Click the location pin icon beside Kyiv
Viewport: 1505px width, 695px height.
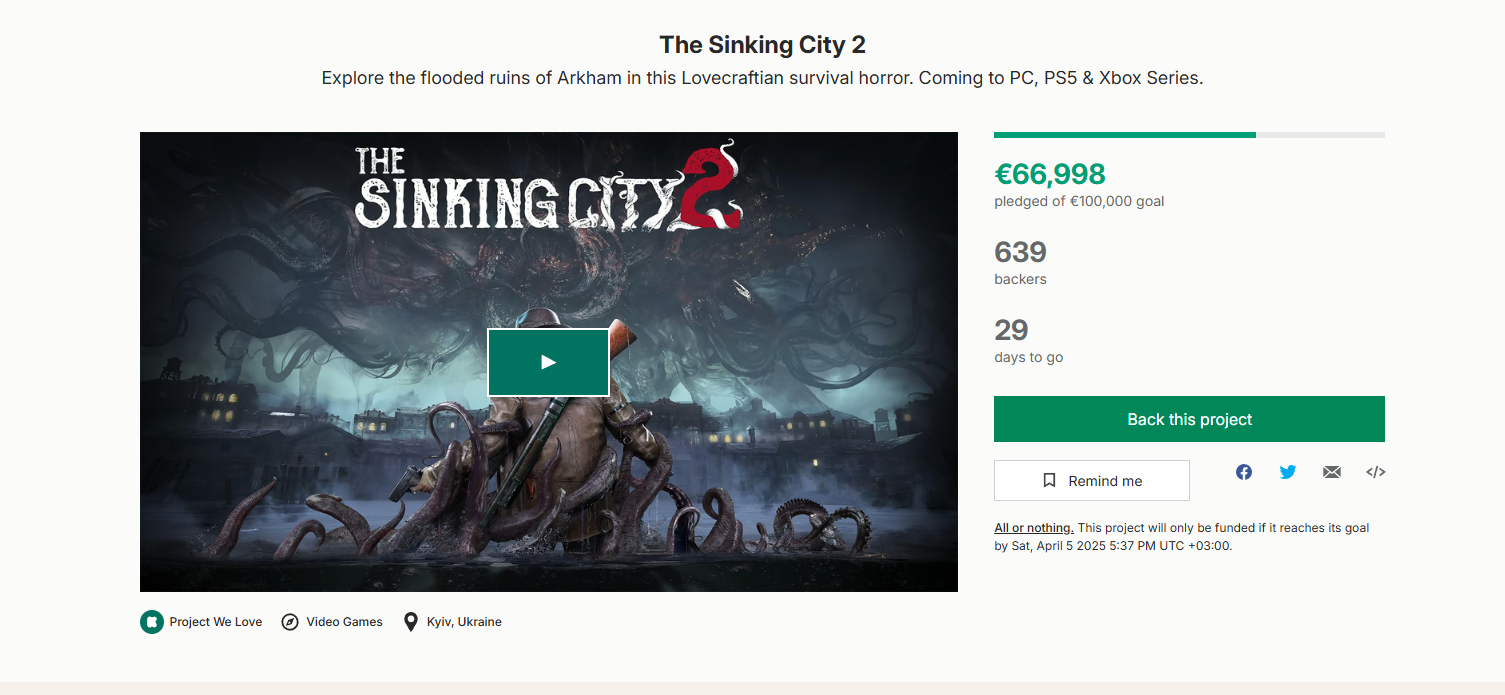point(410,622)
